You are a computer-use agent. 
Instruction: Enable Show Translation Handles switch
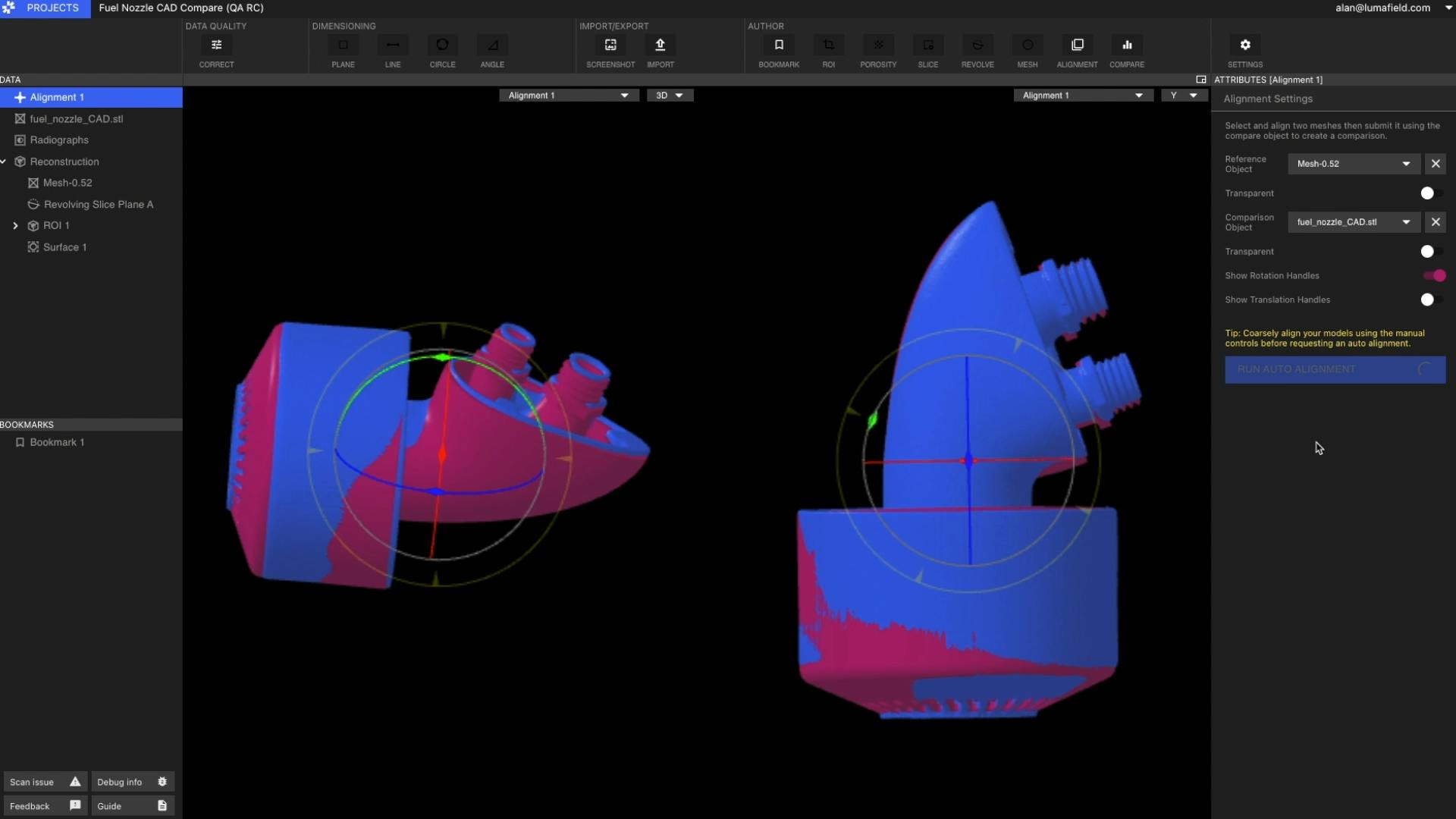tap(1431, 300)
